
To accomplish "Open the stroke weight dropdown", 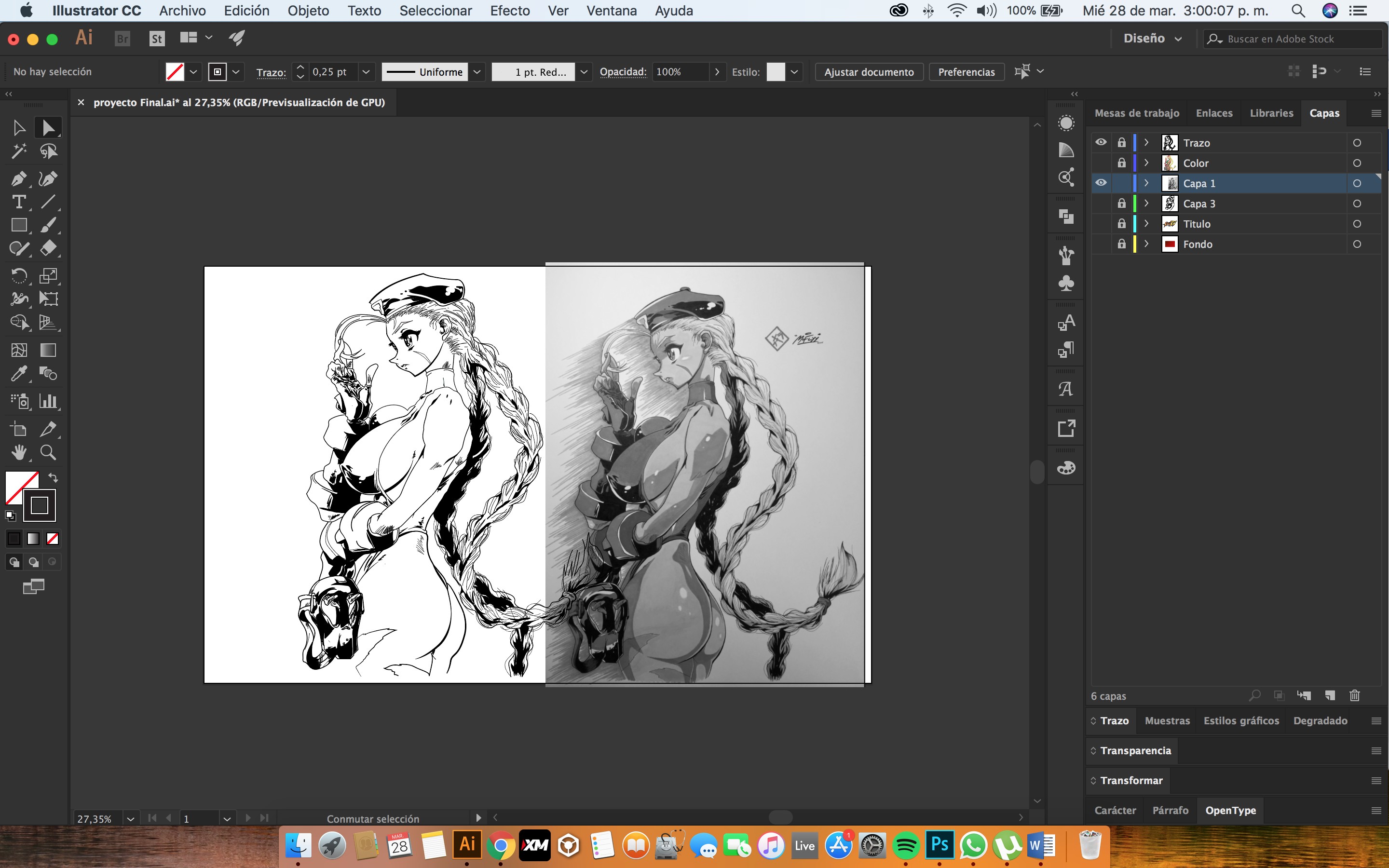I will (366, 72).
